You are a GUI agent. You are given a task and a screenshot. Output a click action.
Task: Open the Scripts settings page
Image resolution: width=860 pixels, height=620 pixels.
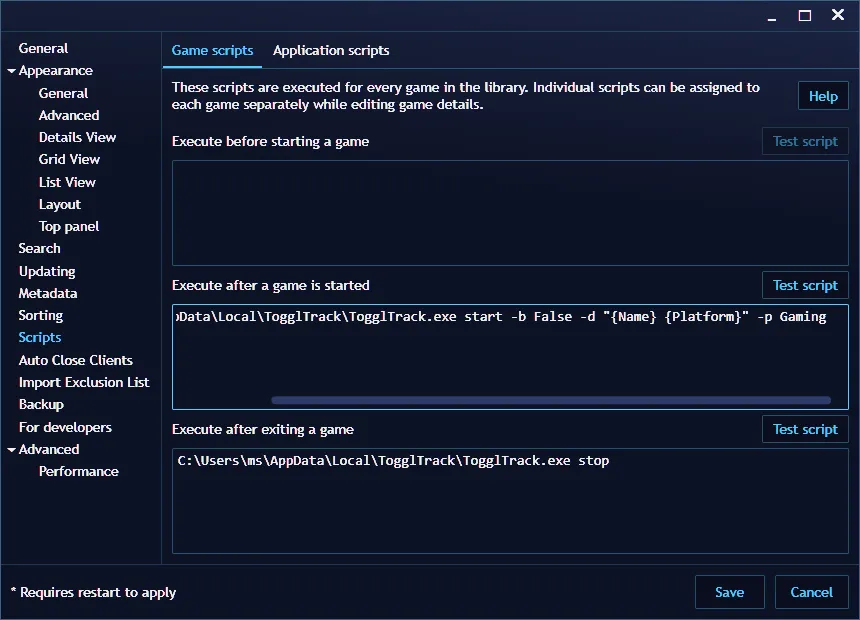pyautogui.click(x=40, y=337)
